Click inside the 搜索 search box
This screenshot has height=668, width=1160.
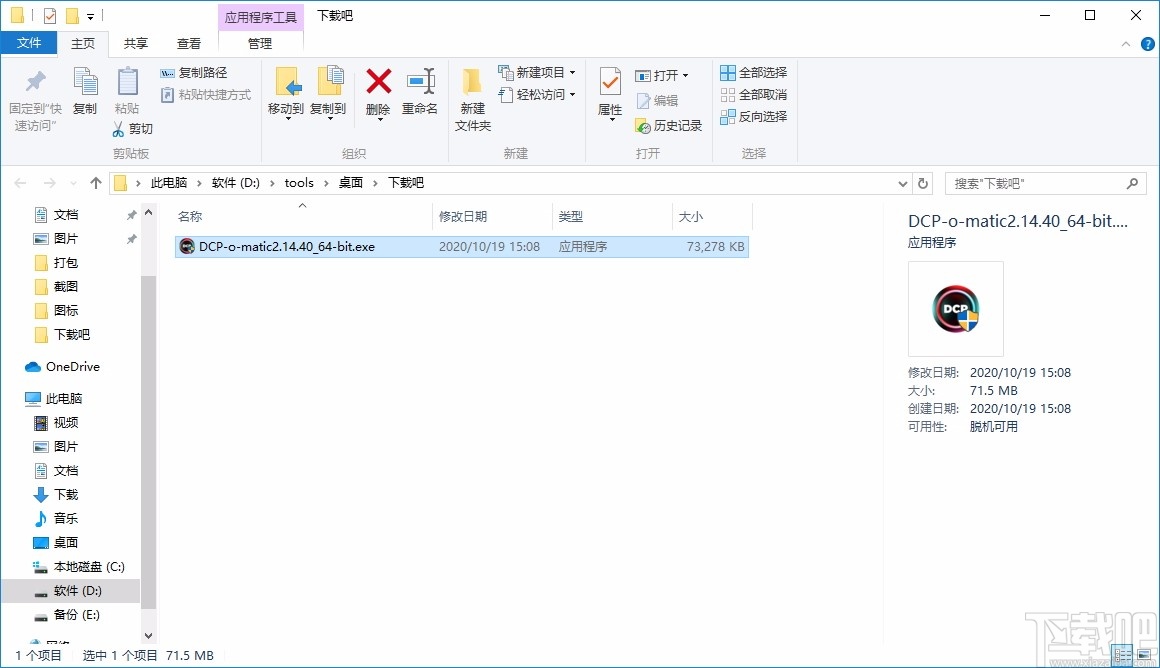click(1040, 183)
